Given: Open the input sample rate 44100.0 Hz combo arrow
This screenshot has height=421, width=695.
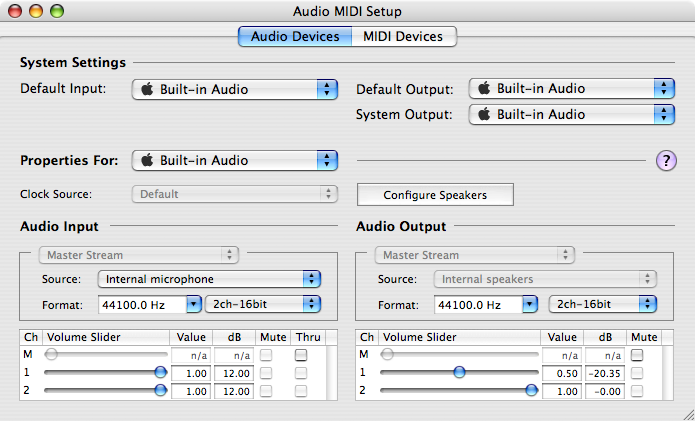Looking at the screenshot, I should [x=194, y=305].
